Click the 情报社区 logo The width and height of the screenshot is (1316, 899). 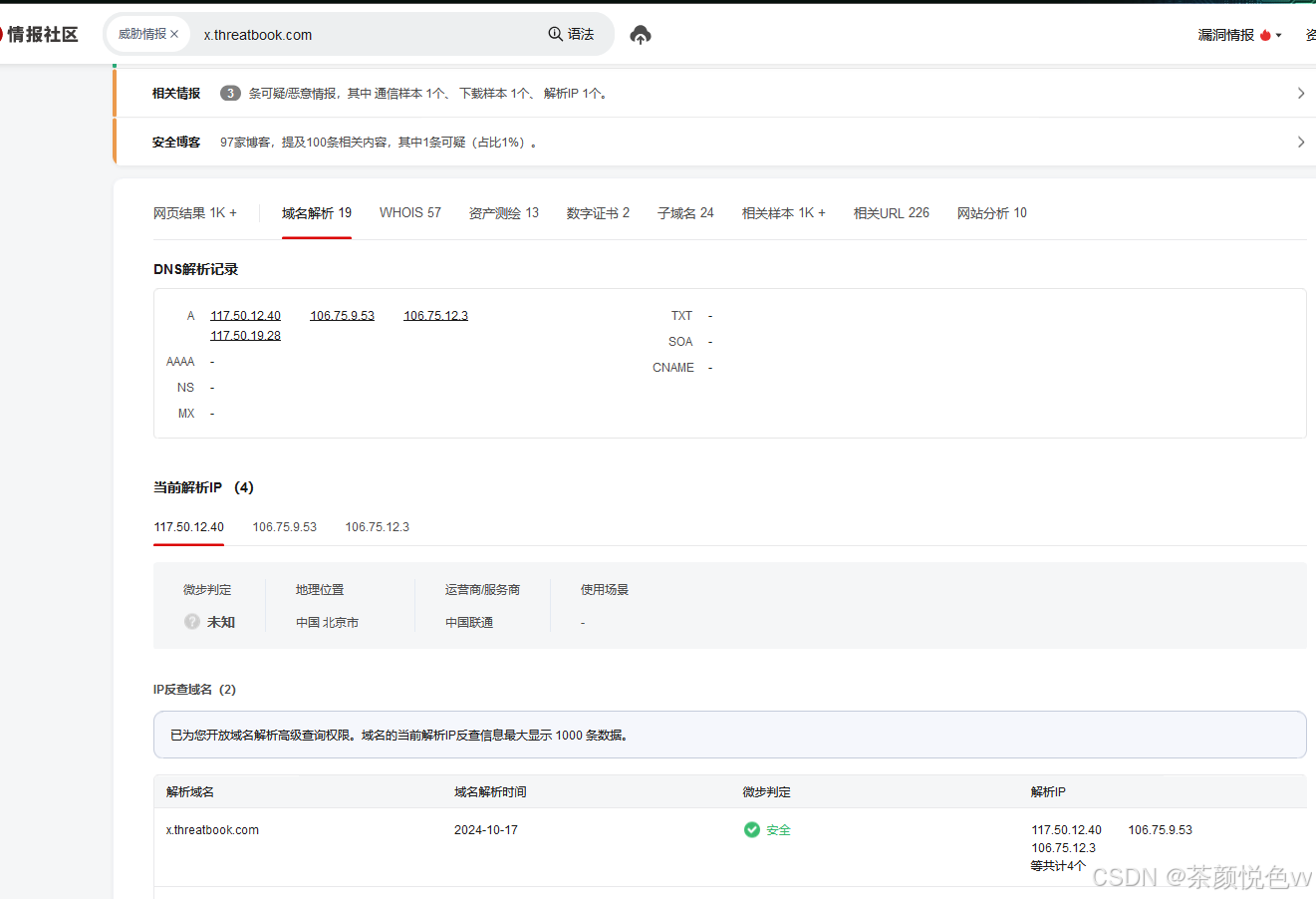click(39, 34)
